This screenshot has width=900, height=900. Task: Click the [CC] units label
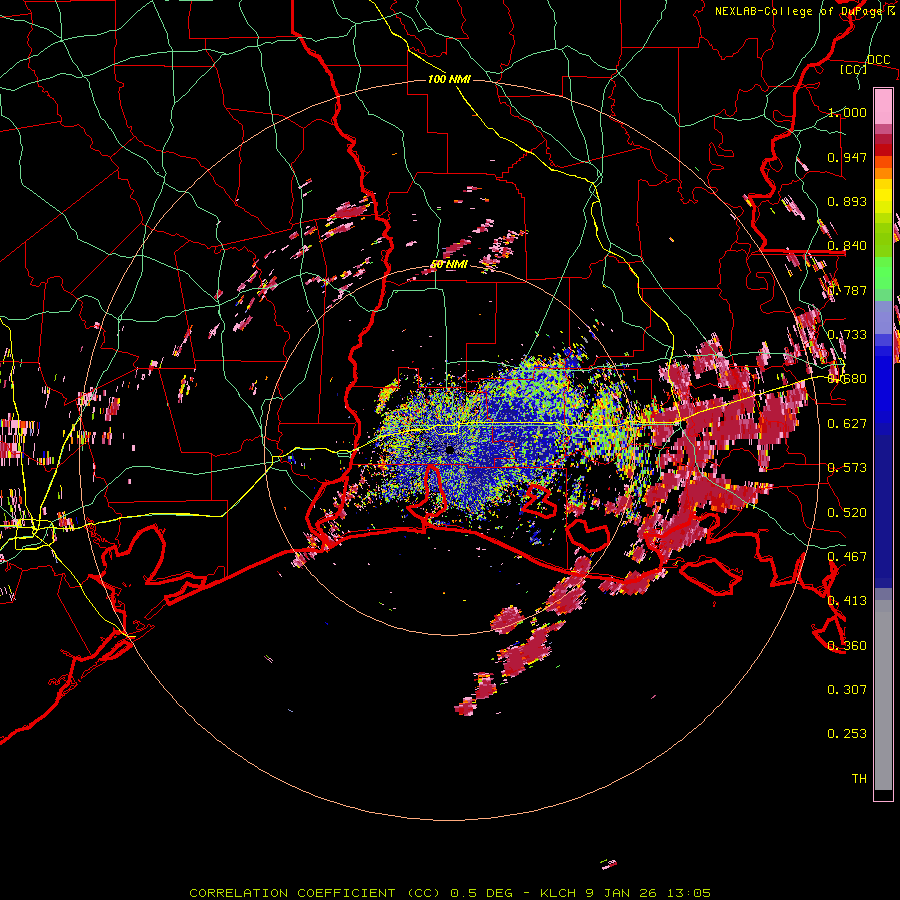tap(854, 69)
